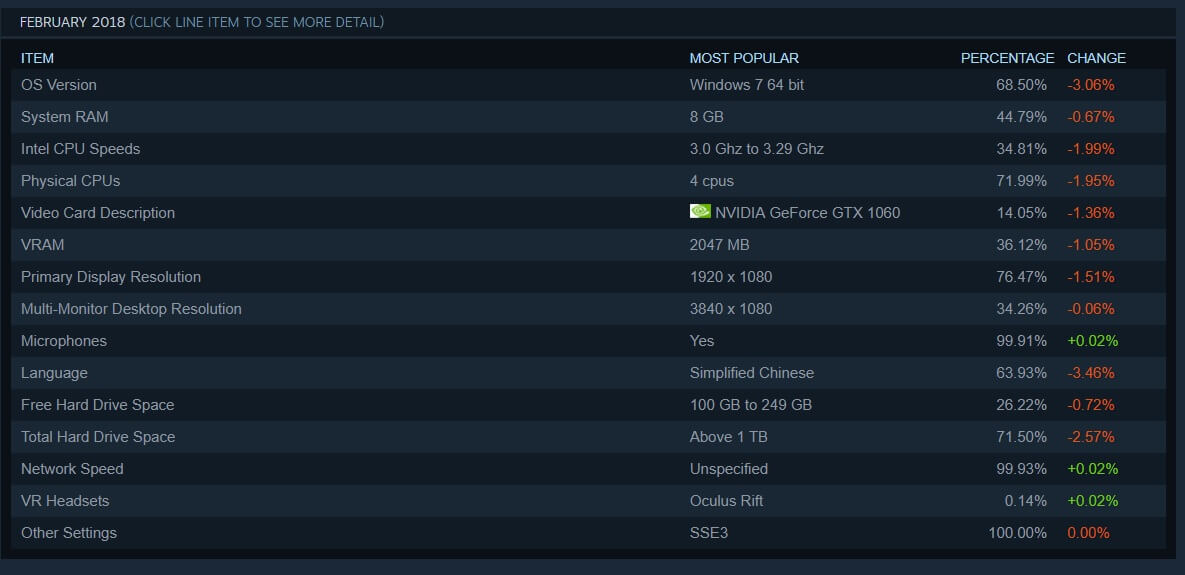Open Physical CPUs details
Screen dimensions: 1185x575
(70, 181)
